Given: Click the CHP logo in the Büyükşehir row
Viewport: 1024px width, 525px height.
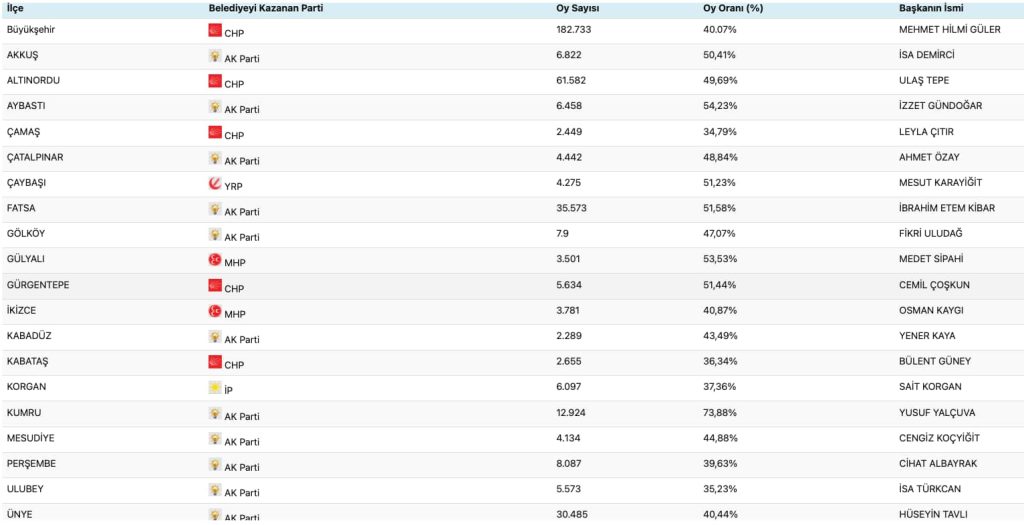Looking at the screenshot, I should (215, 30).
